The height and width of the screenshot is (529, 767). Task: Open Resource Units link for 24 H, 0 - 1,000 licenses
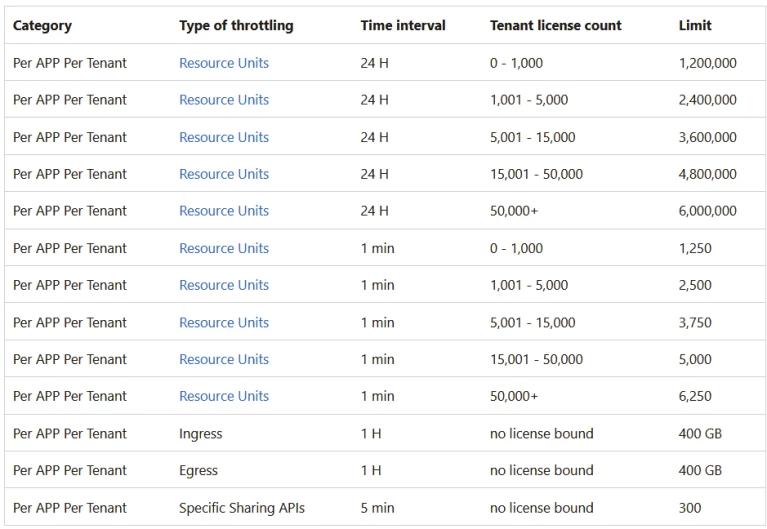[224, 63]
